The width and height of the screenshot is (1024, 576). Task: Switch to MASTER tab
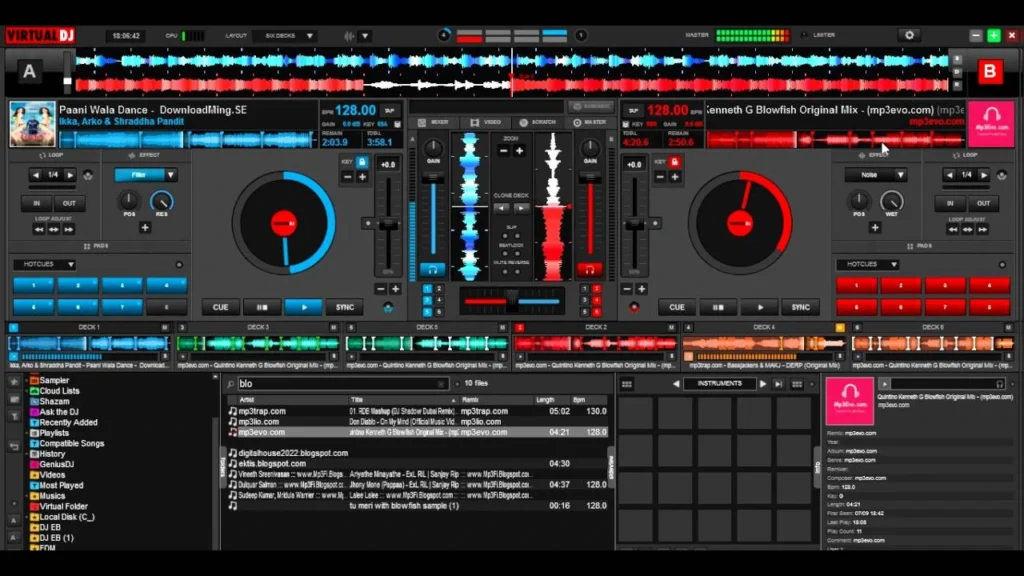(x=590, y=122)
